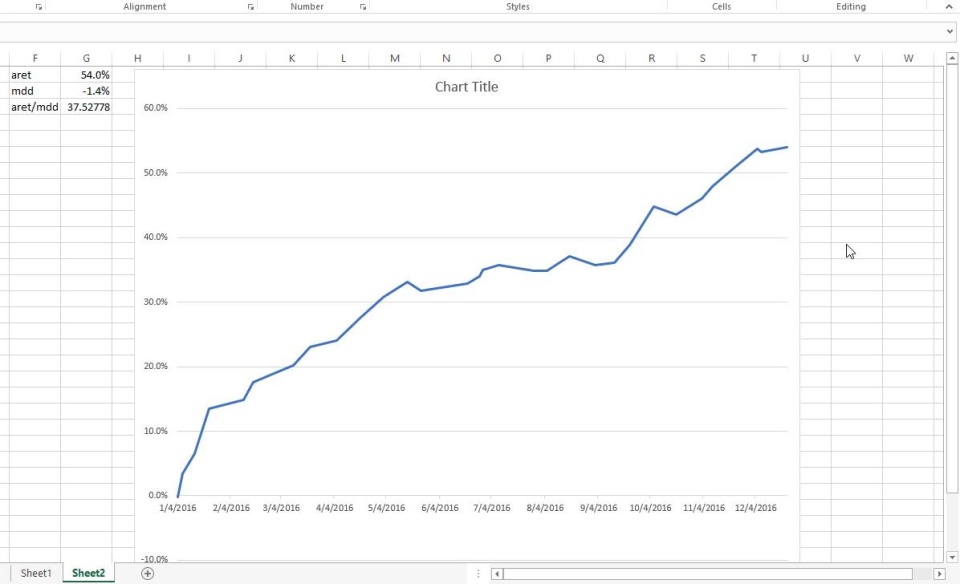The image size is (960, 584).
Task: Select column S header
Action: (703, 58)
